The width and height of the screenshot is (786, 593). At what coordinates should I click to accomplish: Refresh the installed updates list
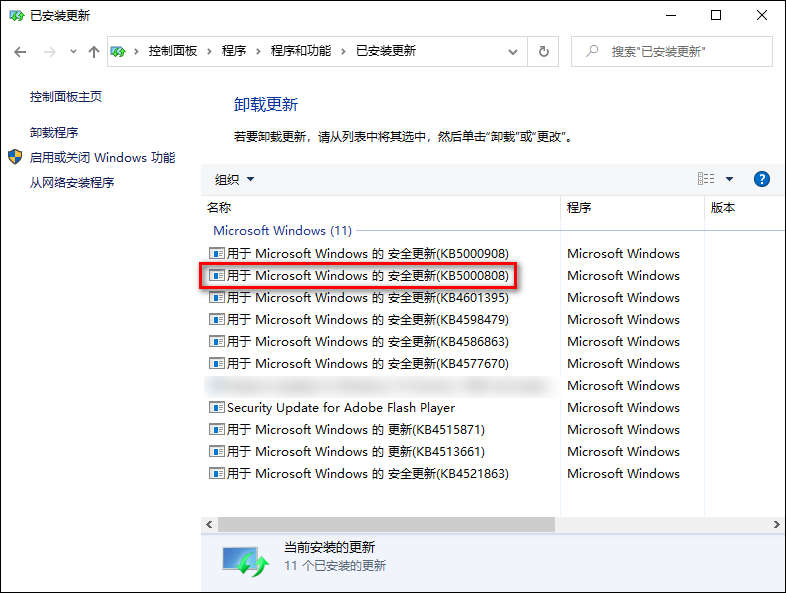[543, 51]
